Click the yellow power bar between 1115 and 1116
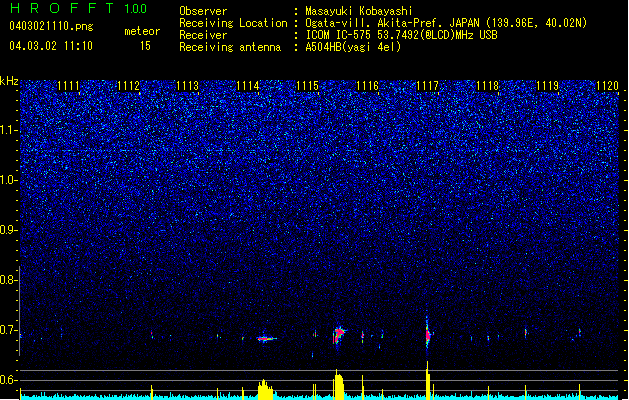Screen dimensions: 629x400 tap(339, 385)
